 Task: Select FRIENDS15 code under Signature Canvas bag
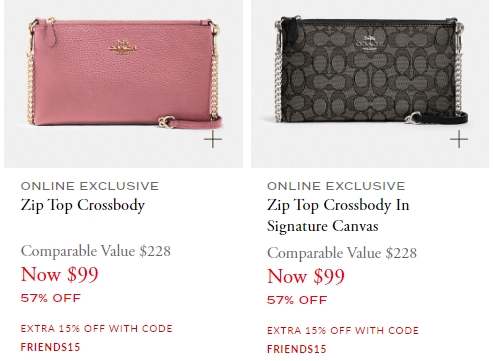(x=297, y=349)
